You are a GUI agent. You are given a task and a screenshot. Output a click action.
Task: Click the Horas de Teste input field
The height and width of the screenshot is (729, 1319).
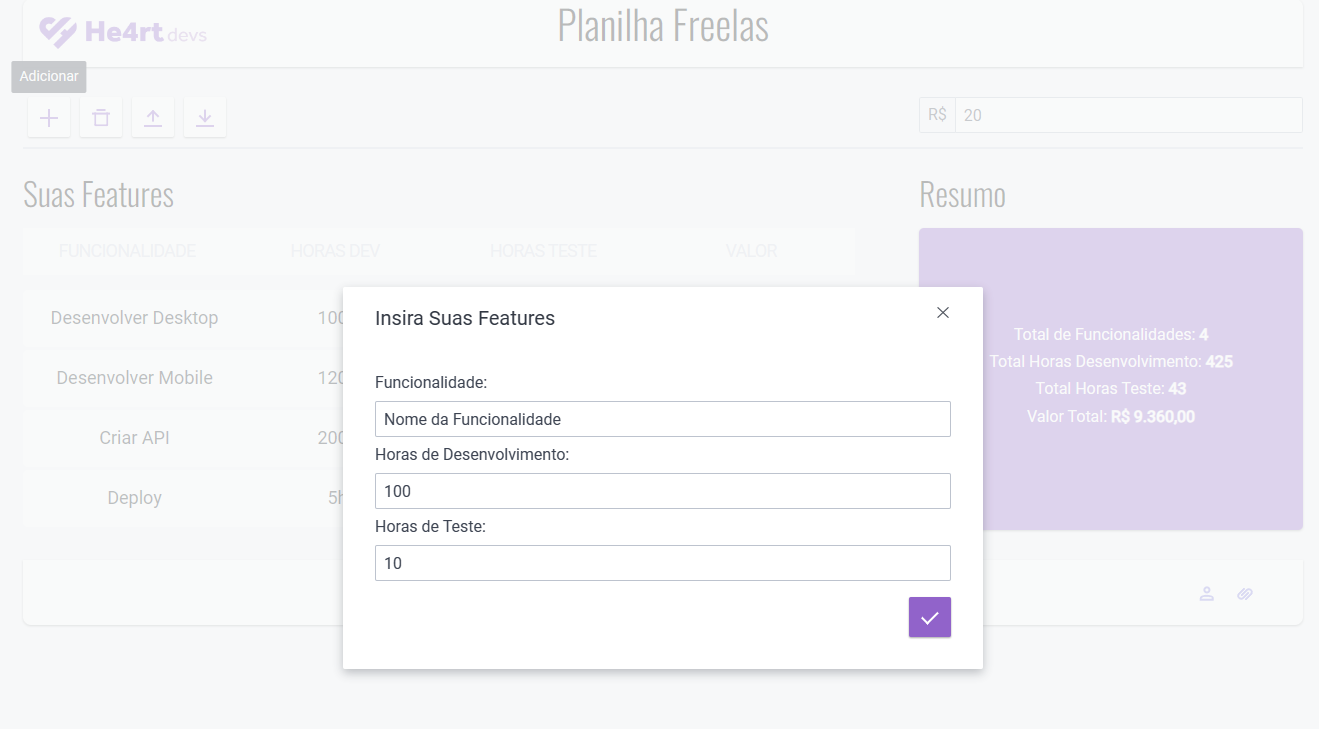[x=662, y=562]
